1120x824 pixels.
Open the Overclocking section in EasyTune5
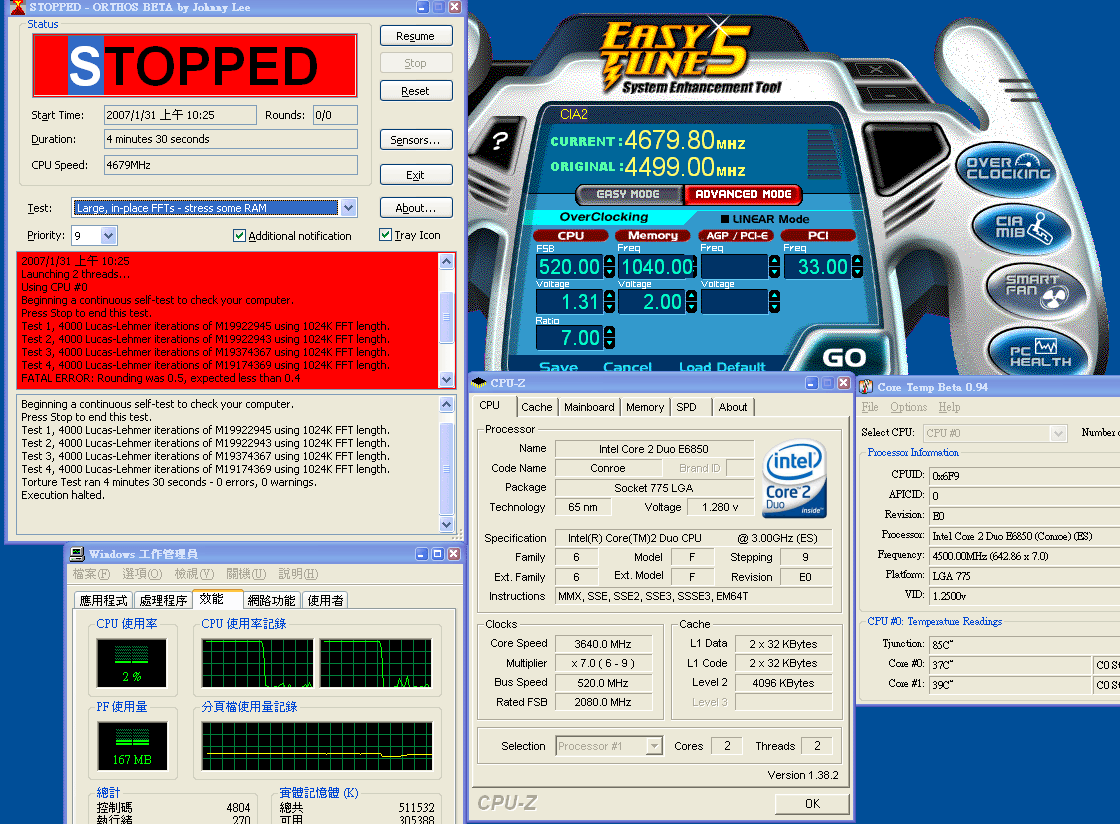[1007, 169]
